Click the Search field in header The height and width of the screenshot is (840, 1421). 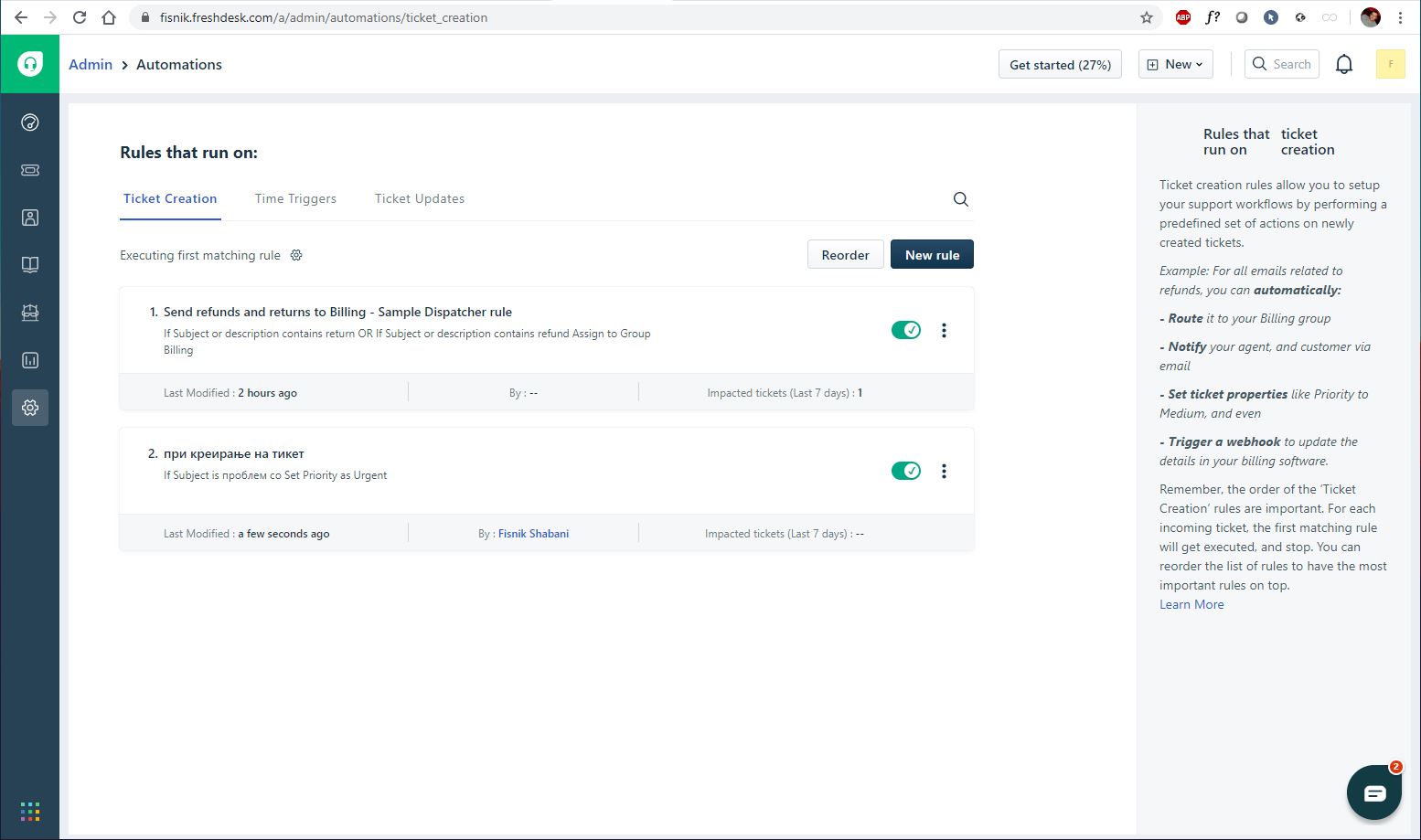(x=1282, y=64)
